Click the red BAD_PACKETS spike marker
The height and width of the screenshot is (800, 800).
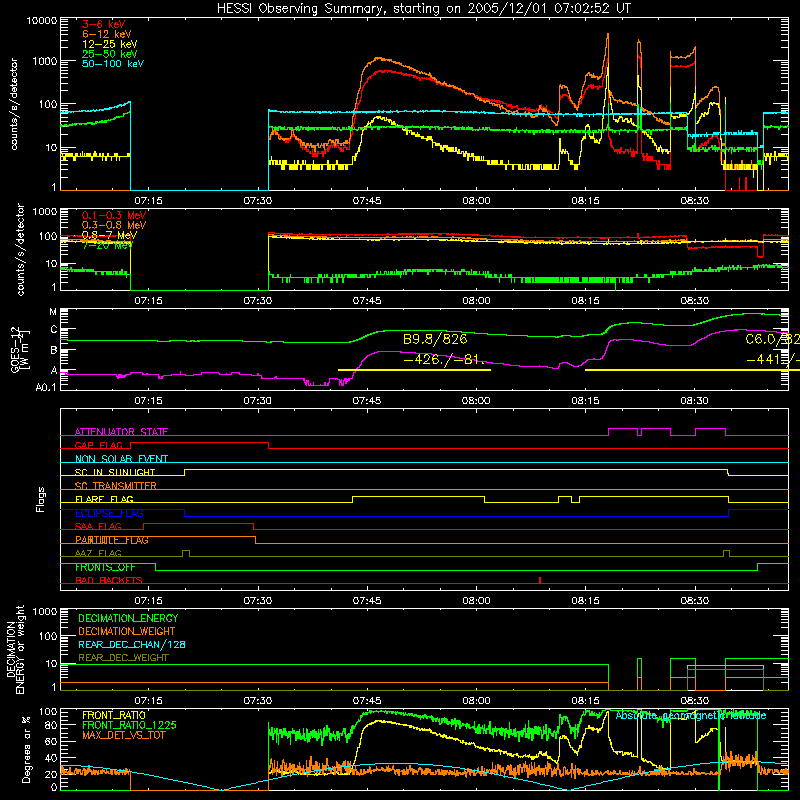pos(540,580)
